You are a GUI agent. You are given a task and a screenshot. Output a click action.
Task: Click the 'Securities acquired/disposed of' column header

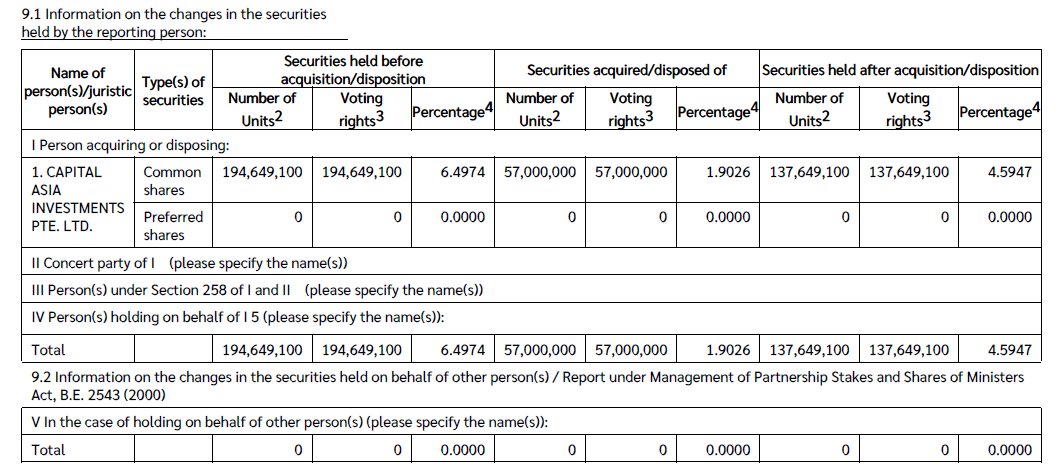point(626,70)
